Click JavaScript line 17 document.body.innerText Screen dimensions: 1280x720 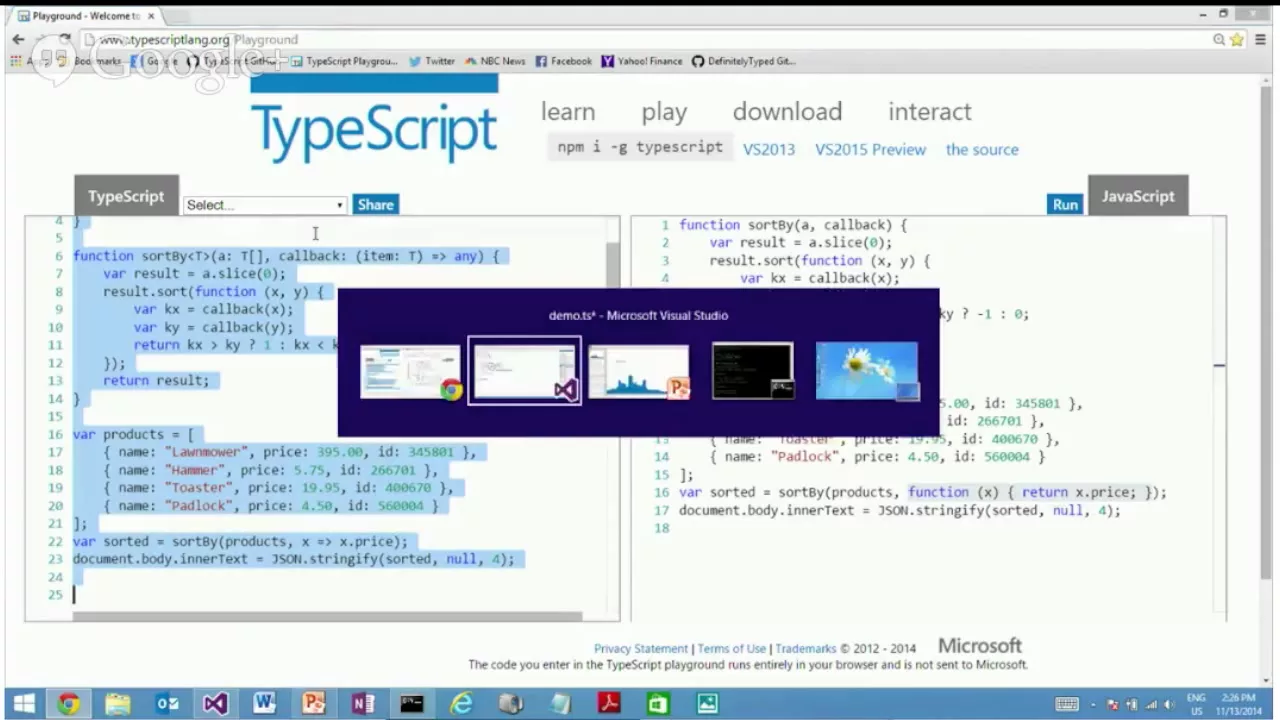click(x=900, y=510)
